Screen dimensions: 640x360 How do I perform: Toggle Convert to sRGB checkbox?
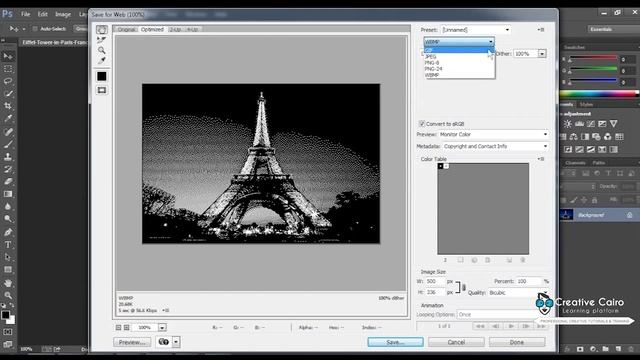coord(422,124)
